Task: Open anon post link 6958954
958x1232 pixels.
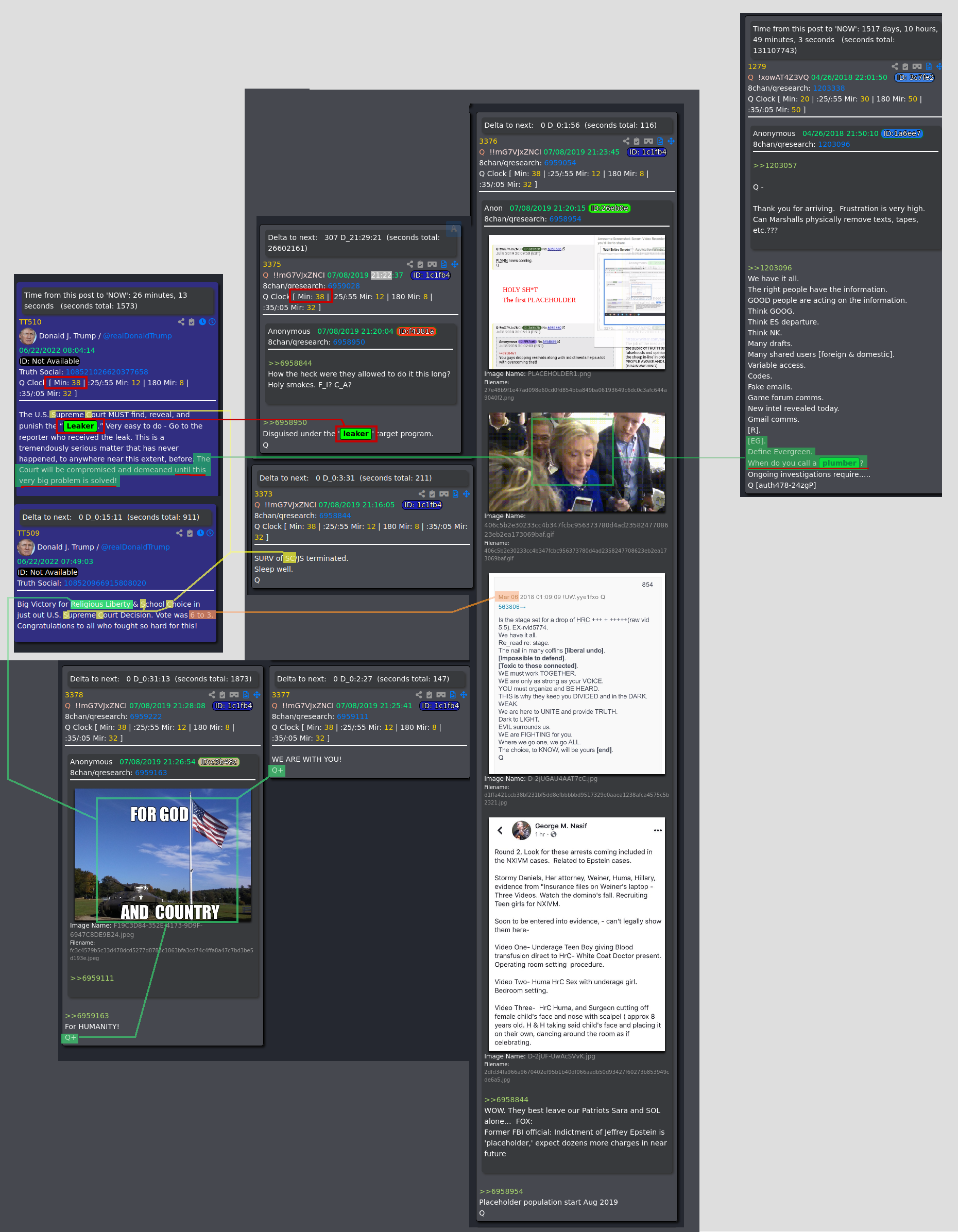Action: tap(565, 219)
